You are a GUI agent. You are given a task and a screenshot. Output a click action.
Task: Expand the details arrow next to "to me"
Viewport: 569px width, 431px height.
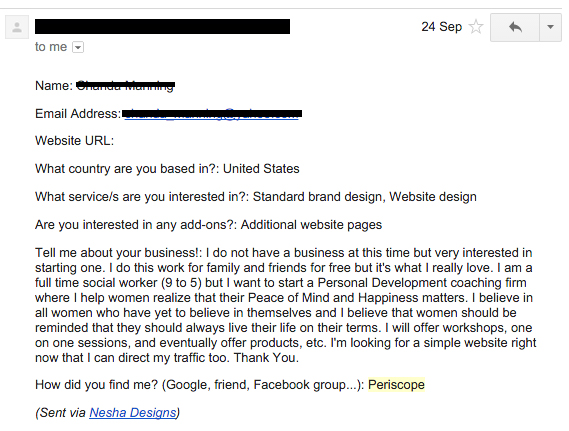coord(78,47)
